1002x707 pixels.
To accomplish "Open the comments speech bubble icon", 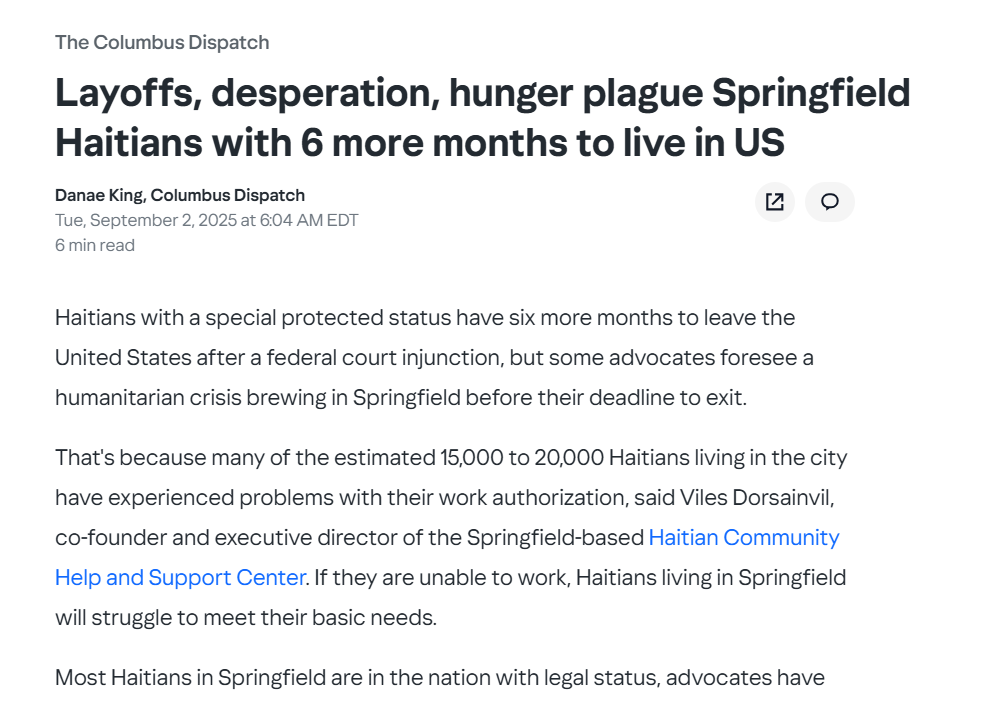I will pyautogui.click(x=829, y=202).
